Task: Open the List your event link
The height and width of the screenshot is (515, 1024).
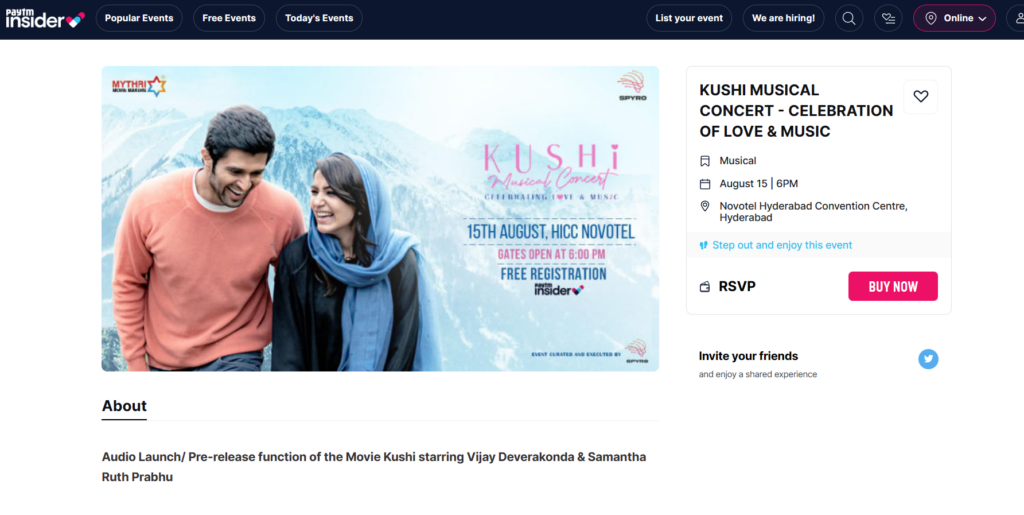Action: click(689, 18)
